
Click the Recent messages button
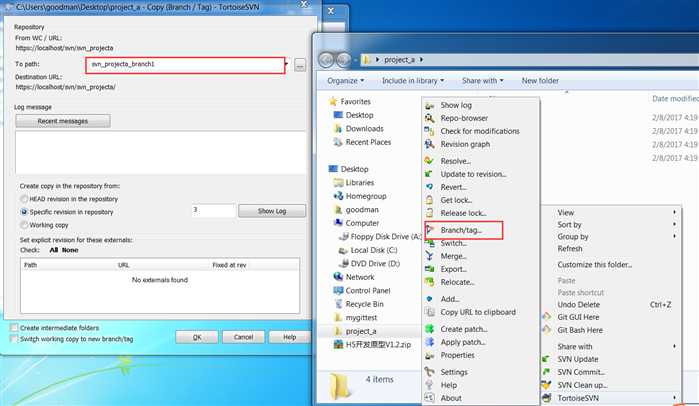[x=63, y=121]
